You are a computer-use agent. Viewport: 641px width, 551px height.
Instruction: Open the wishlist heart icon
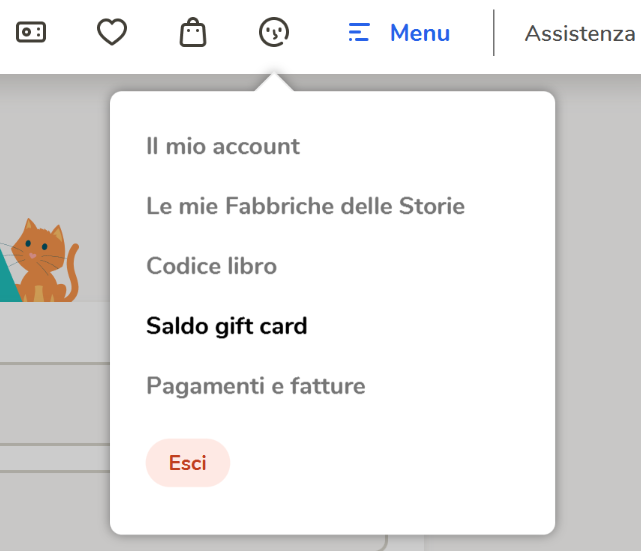(112, 32)
